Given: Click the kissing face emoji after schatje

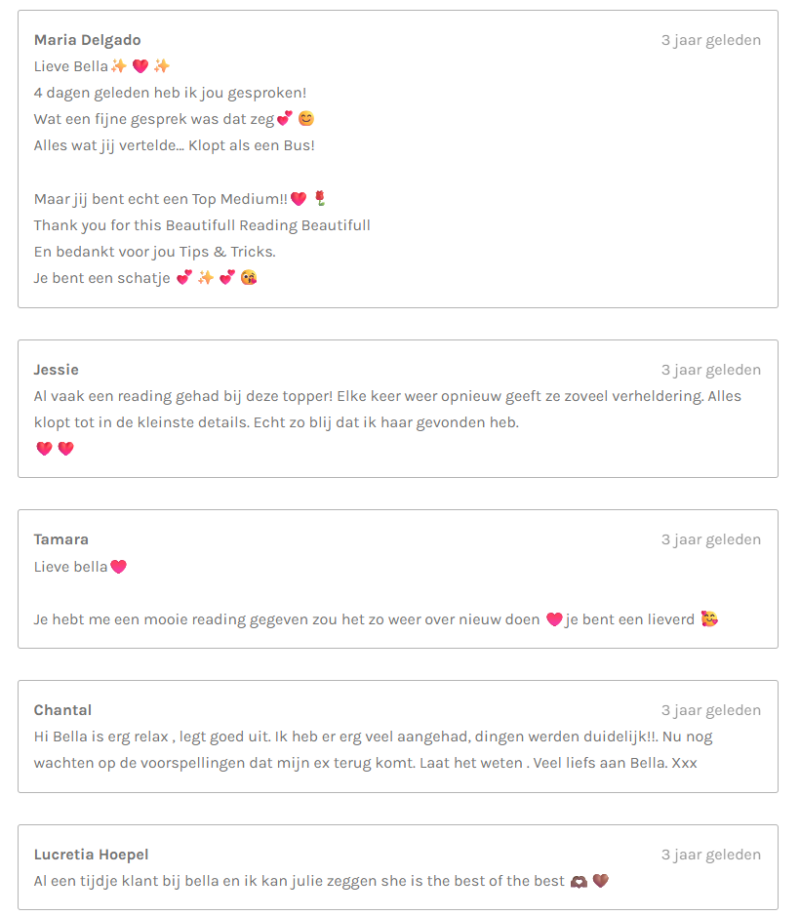Looking at the screenshot, I should 249,277.
